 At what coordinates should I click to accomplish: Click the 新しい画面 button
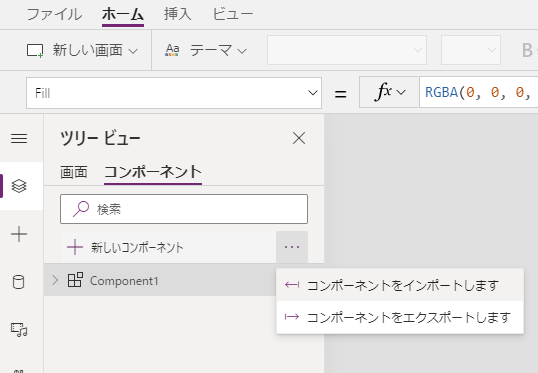pos(82,50)
